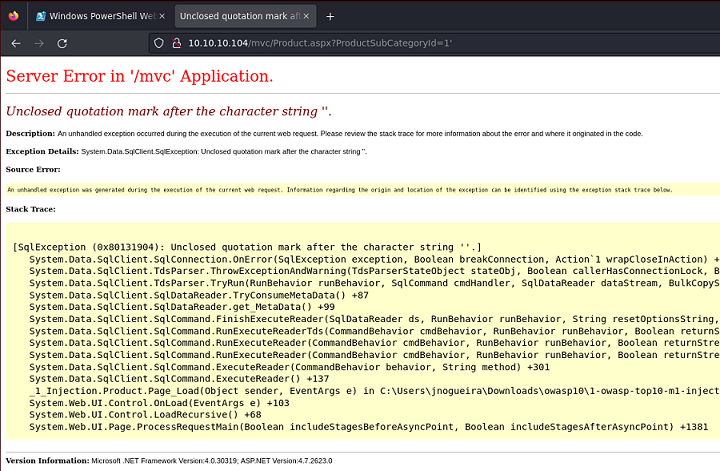Click the SqlException 0x80131904 stack trace line
The height and width of the screenshot is (471, 720).
[247, 247]
